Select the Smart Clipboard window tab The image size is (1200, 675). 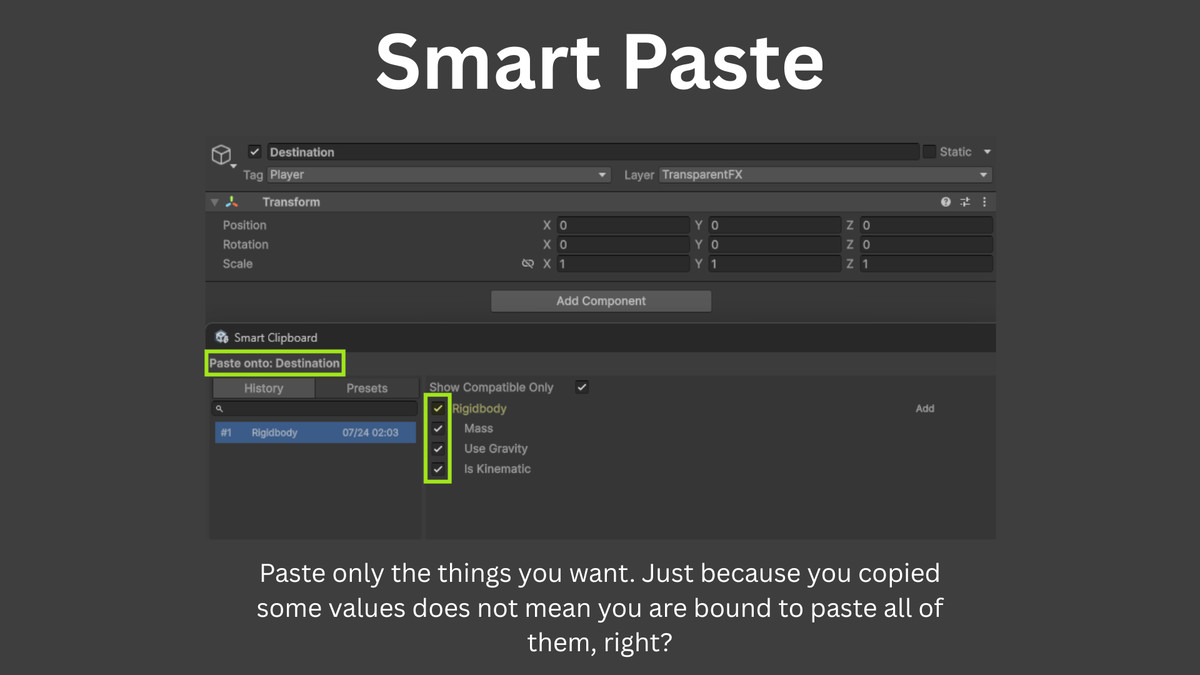[x=266, y=338]
